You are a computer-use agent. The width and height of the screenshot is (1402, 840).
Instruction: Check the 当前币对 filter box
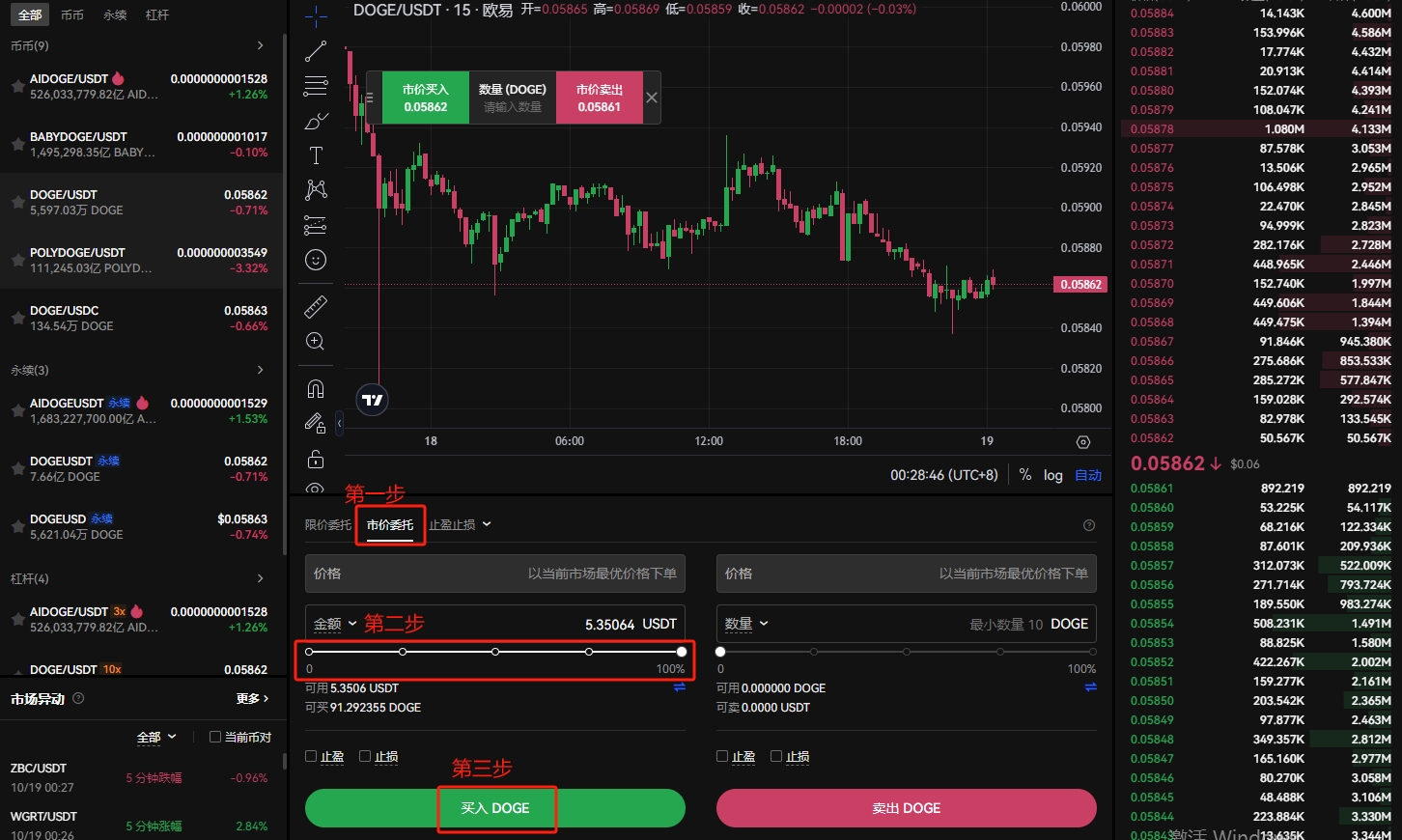tap(215, 737)
